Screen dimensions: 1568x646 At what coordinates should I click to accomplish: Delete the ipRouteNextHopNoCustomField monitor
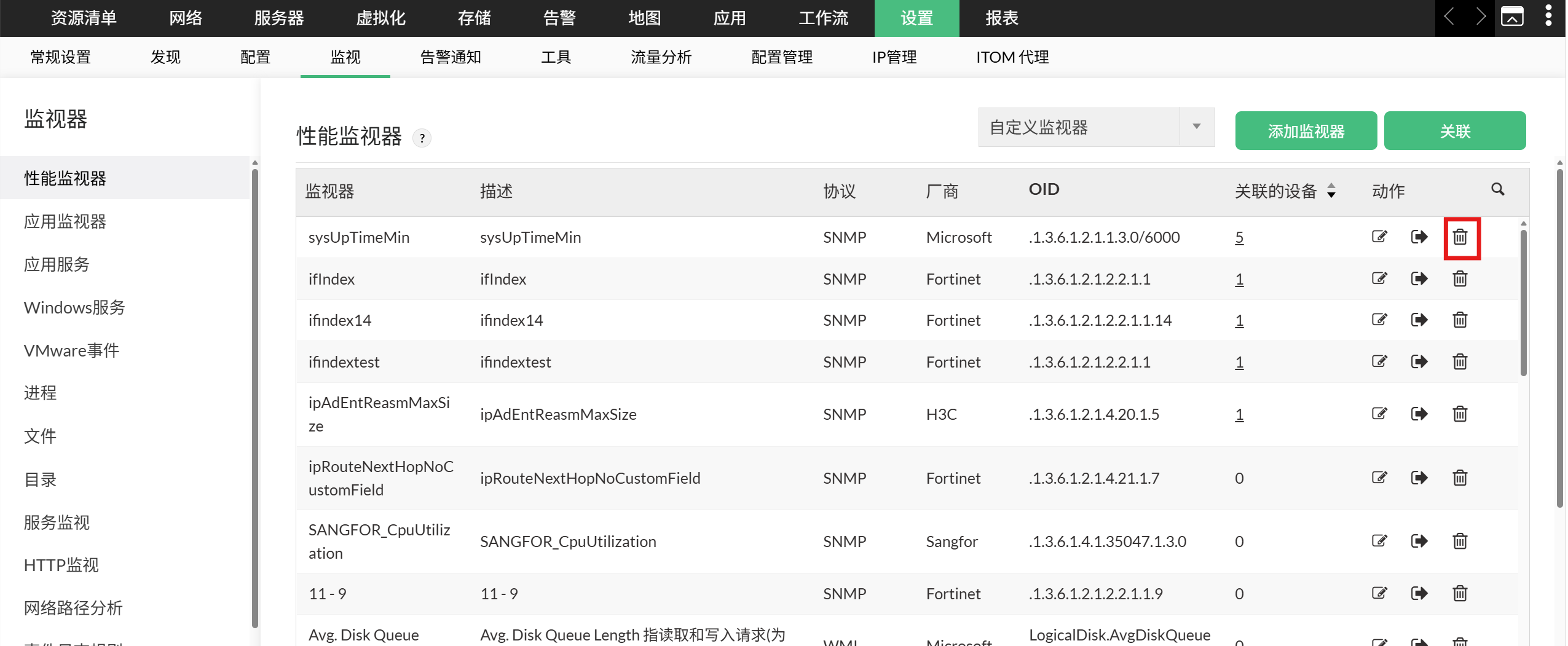point(1460,478)
